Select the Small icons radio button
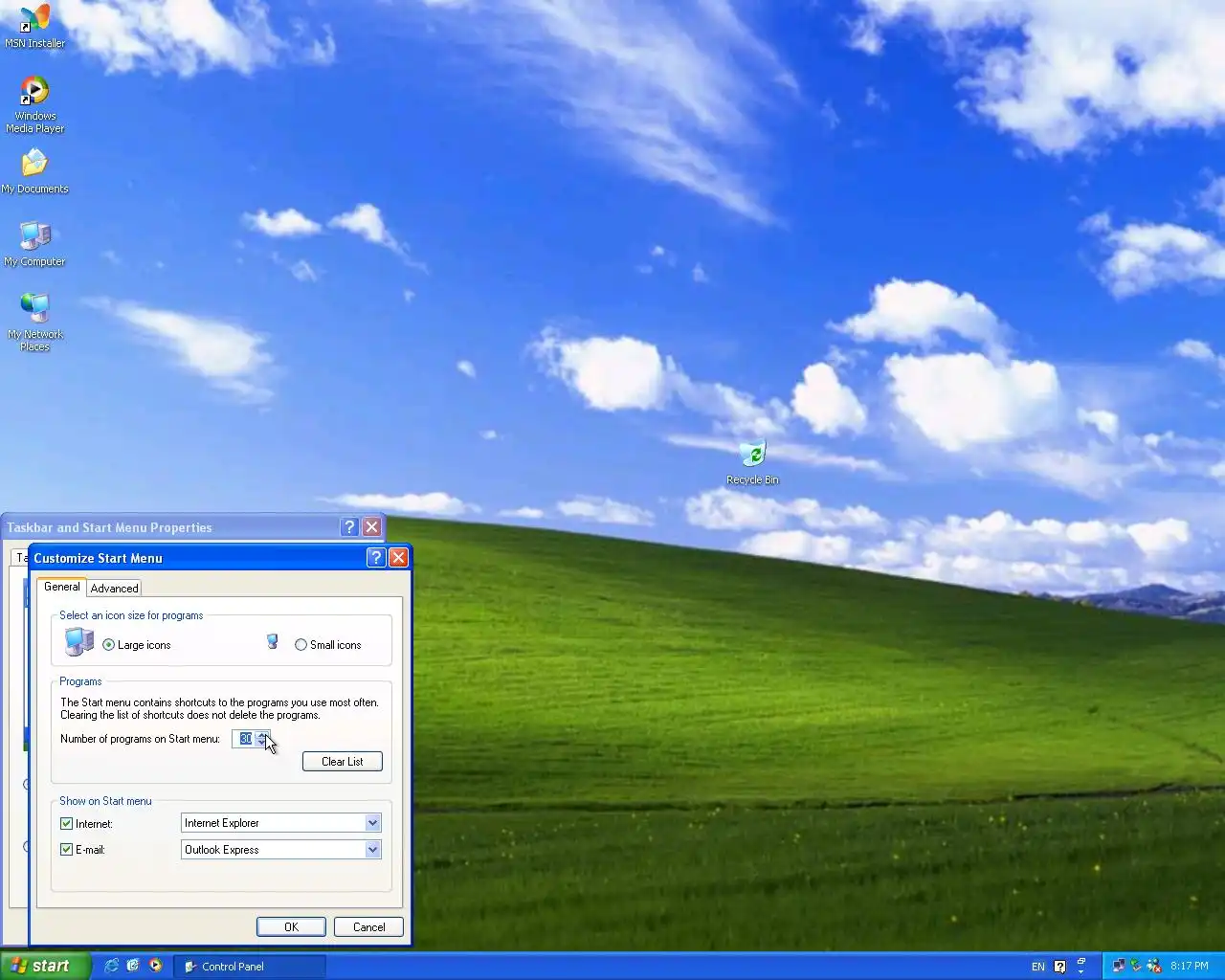The height and width of the screenshot is (980, 1225). (x=301, y=645)
